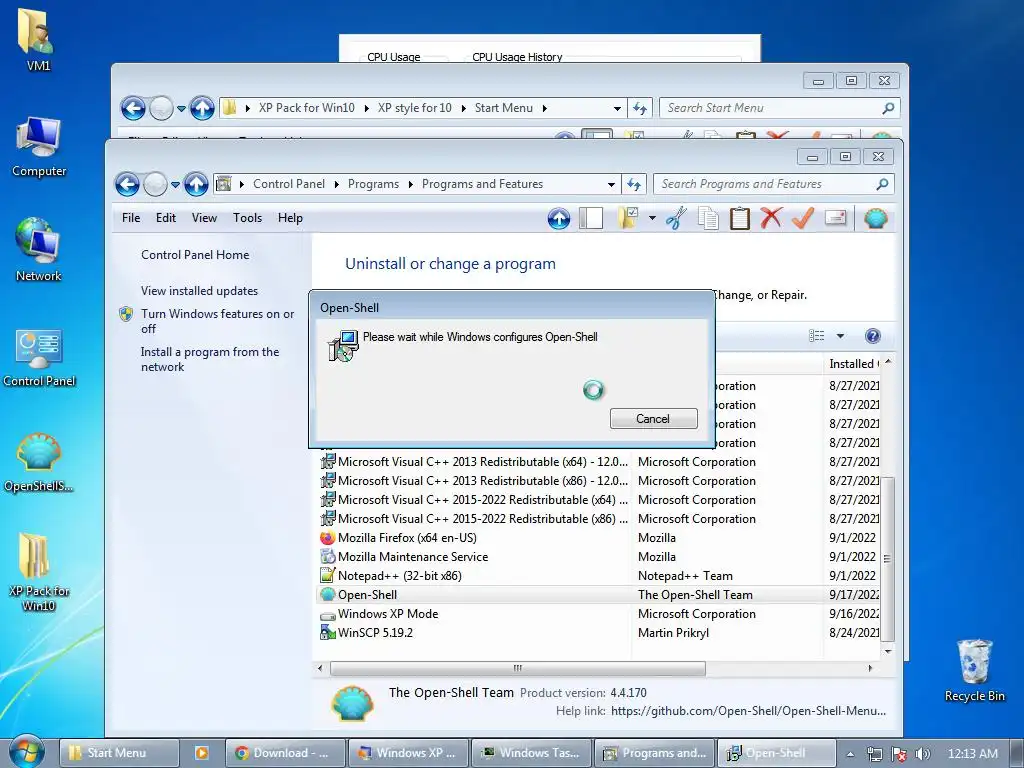Click Up arrow in the Start Menu window
1024x768 pixels.
[x=202, y=108]
